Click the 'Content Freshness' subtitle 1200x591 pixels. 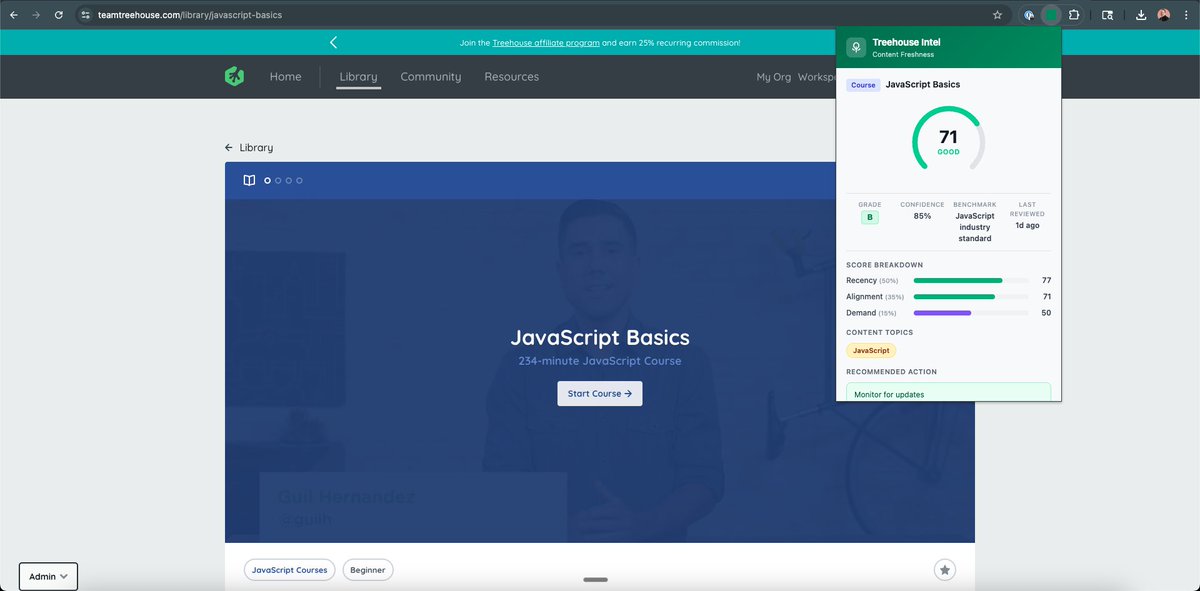point(903,55)
